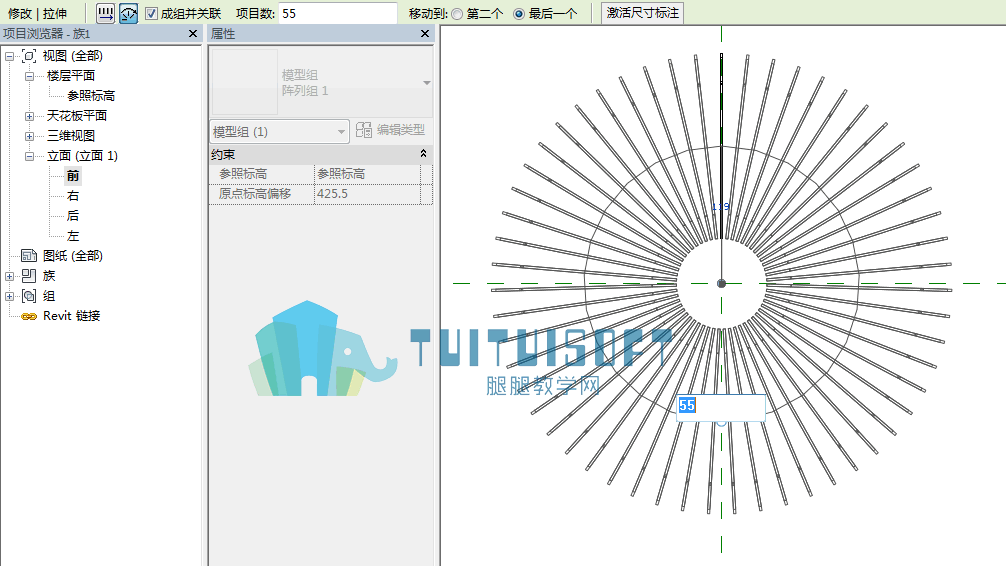Screen dimensions: 1006x566
Task: Click the array rotation center point
Action: [x=721, y=283]
